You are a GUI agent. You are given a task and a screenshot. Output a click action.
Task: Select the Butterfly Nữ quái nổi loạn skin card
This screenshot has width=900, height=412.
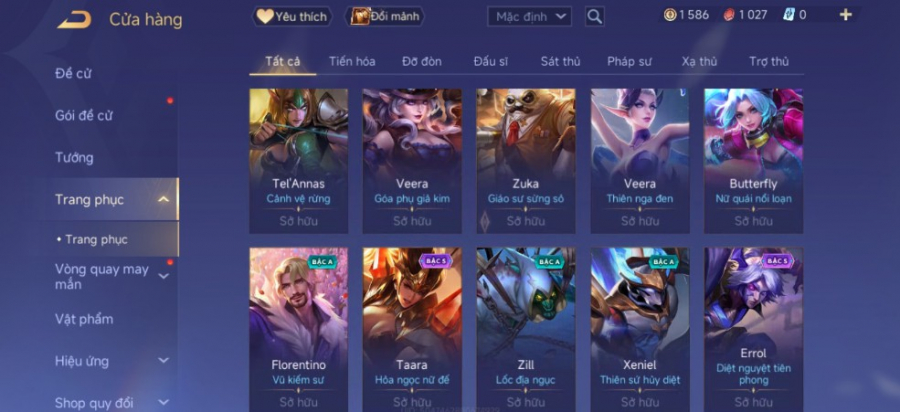point(753,161)
